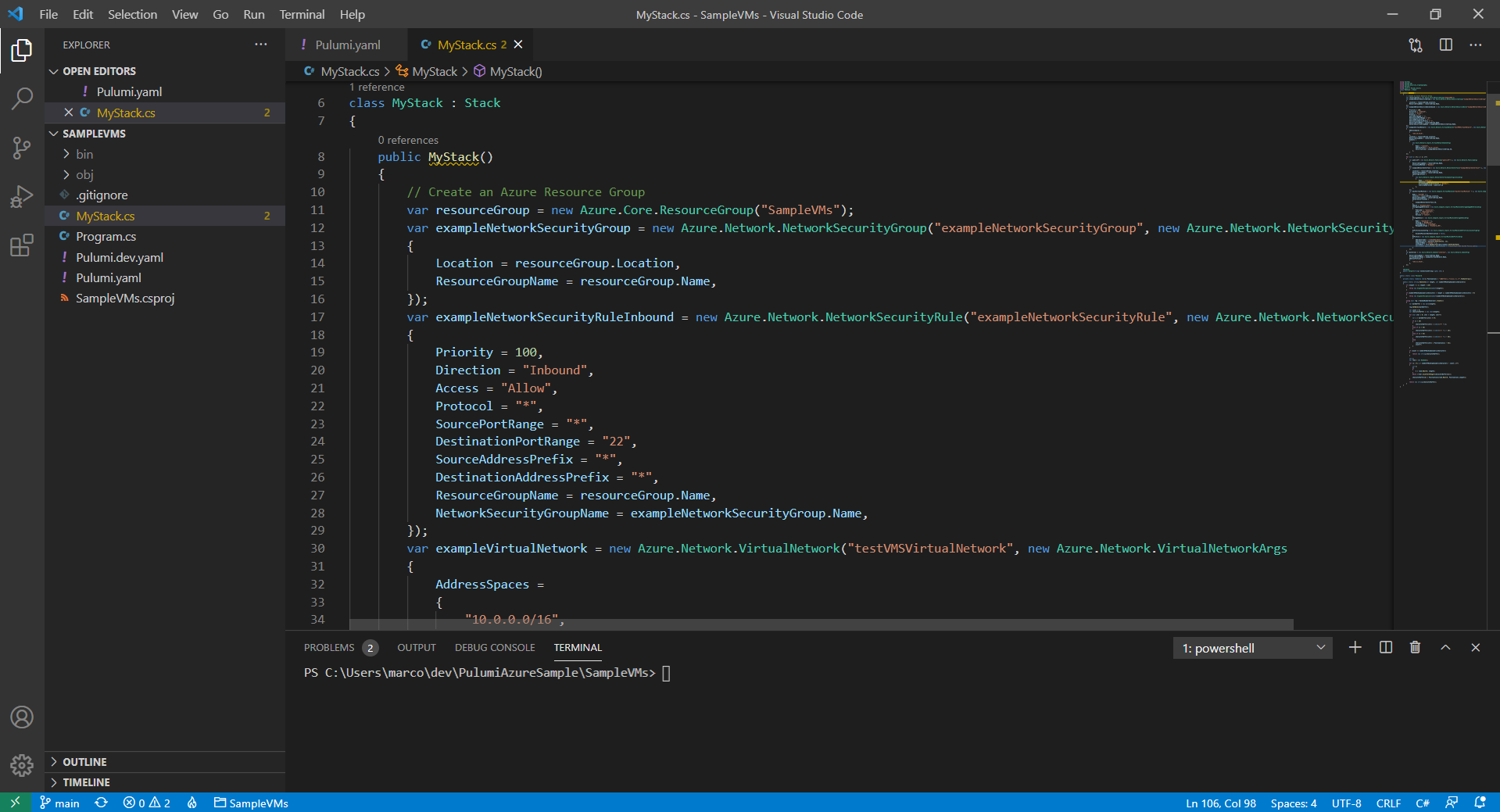Image resolution: width=1500 pixels, height=812 pixels.
Task: Click the remote window indicator in status bar
Action: click(15, 803)
